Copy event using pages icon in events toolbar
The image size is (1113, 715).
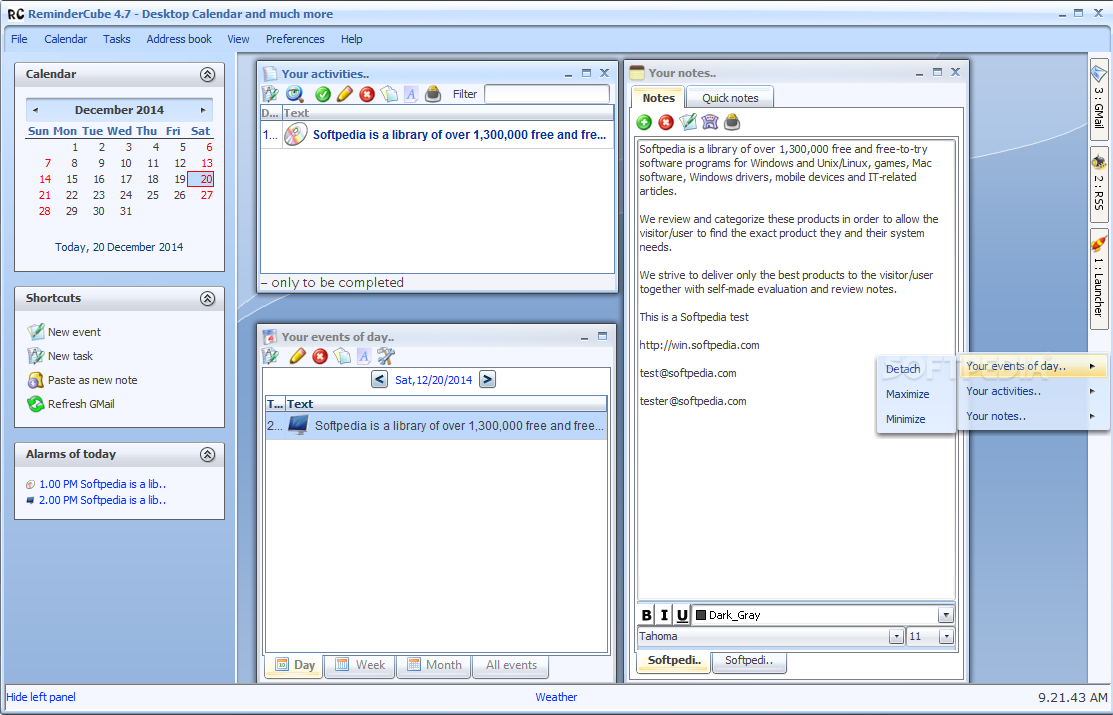(342, 356)
